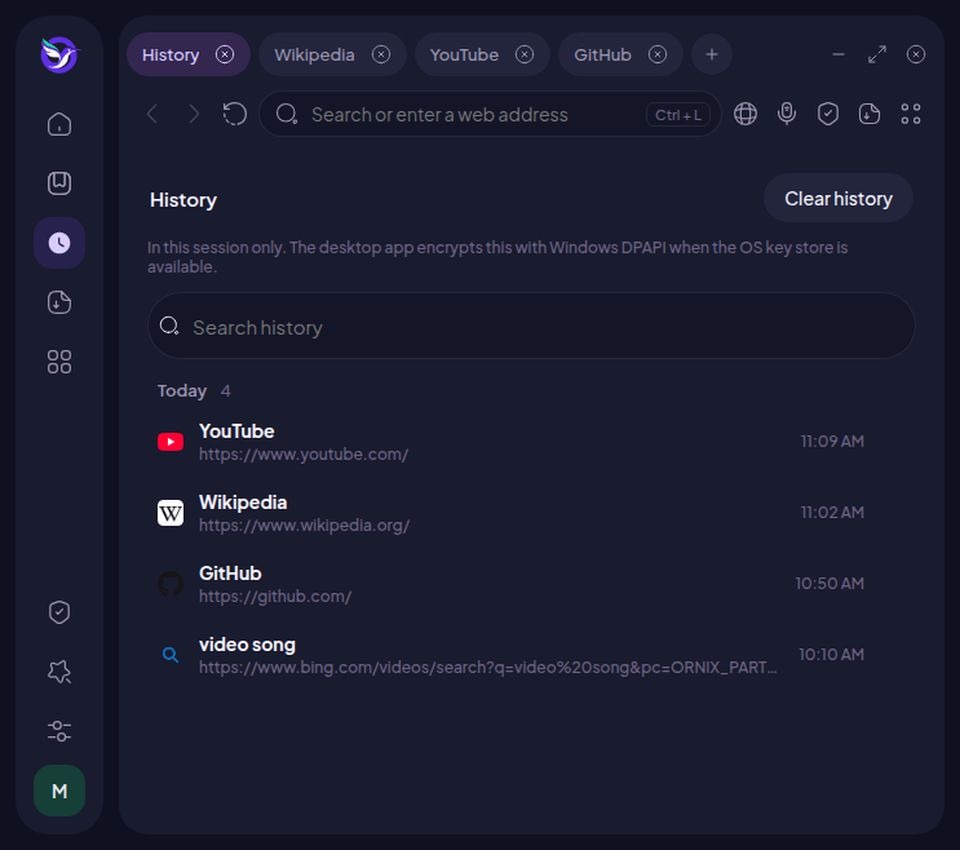Click the hummingbird browser logo
This screenshot has height=850, width=960.
59,55
